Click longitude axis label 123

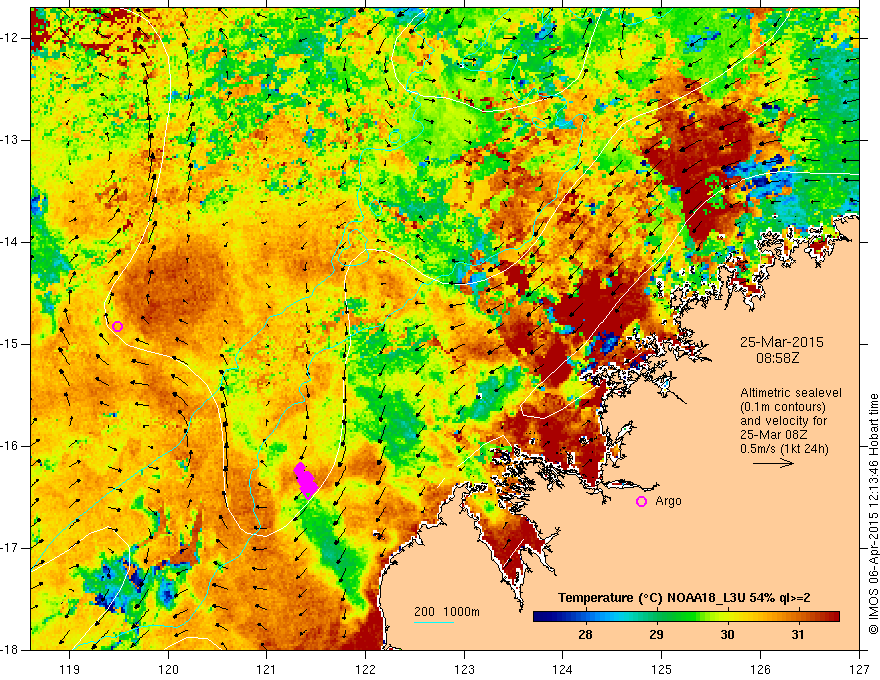coord(464,670)
